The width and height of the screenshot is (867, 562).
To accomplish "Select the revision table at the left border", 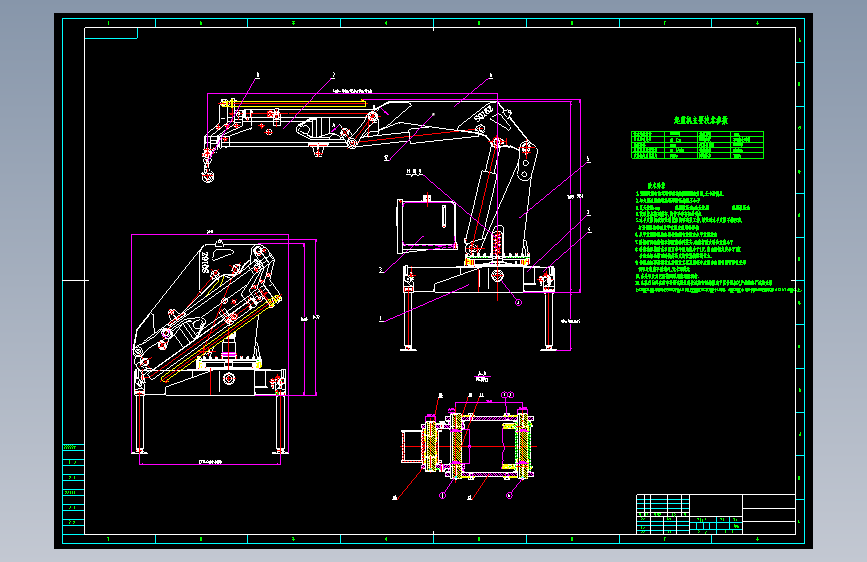I will (73, 488).
